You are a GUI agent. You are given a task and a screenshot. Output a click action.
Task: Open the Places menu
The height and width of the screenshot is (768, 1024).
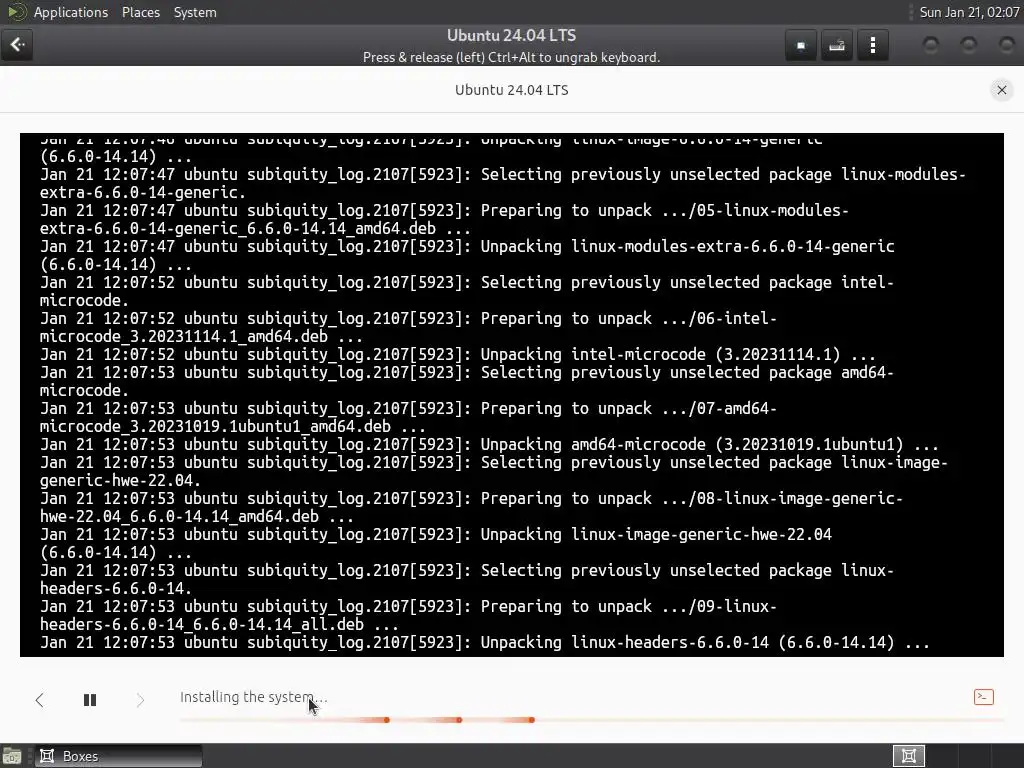click(x=140, y=12)
